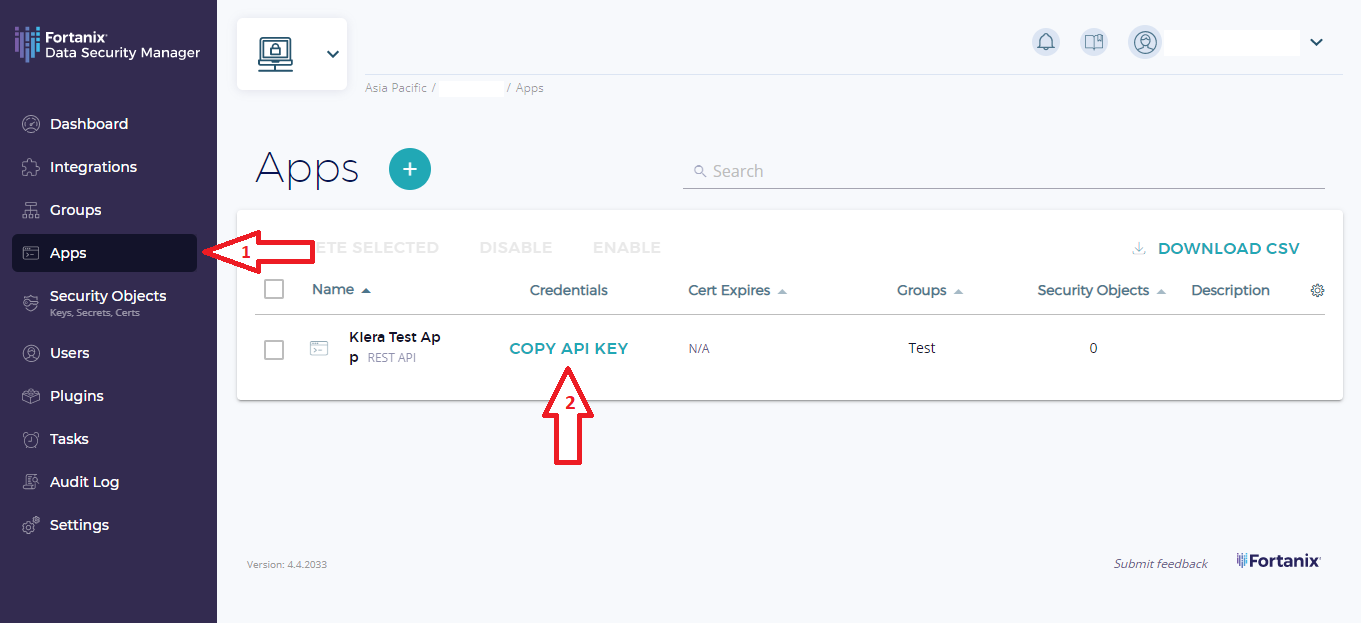Click the Apps terminal icon in sidebar
1361x623 pixels.
pyautogui.click(x=31, y=253)
